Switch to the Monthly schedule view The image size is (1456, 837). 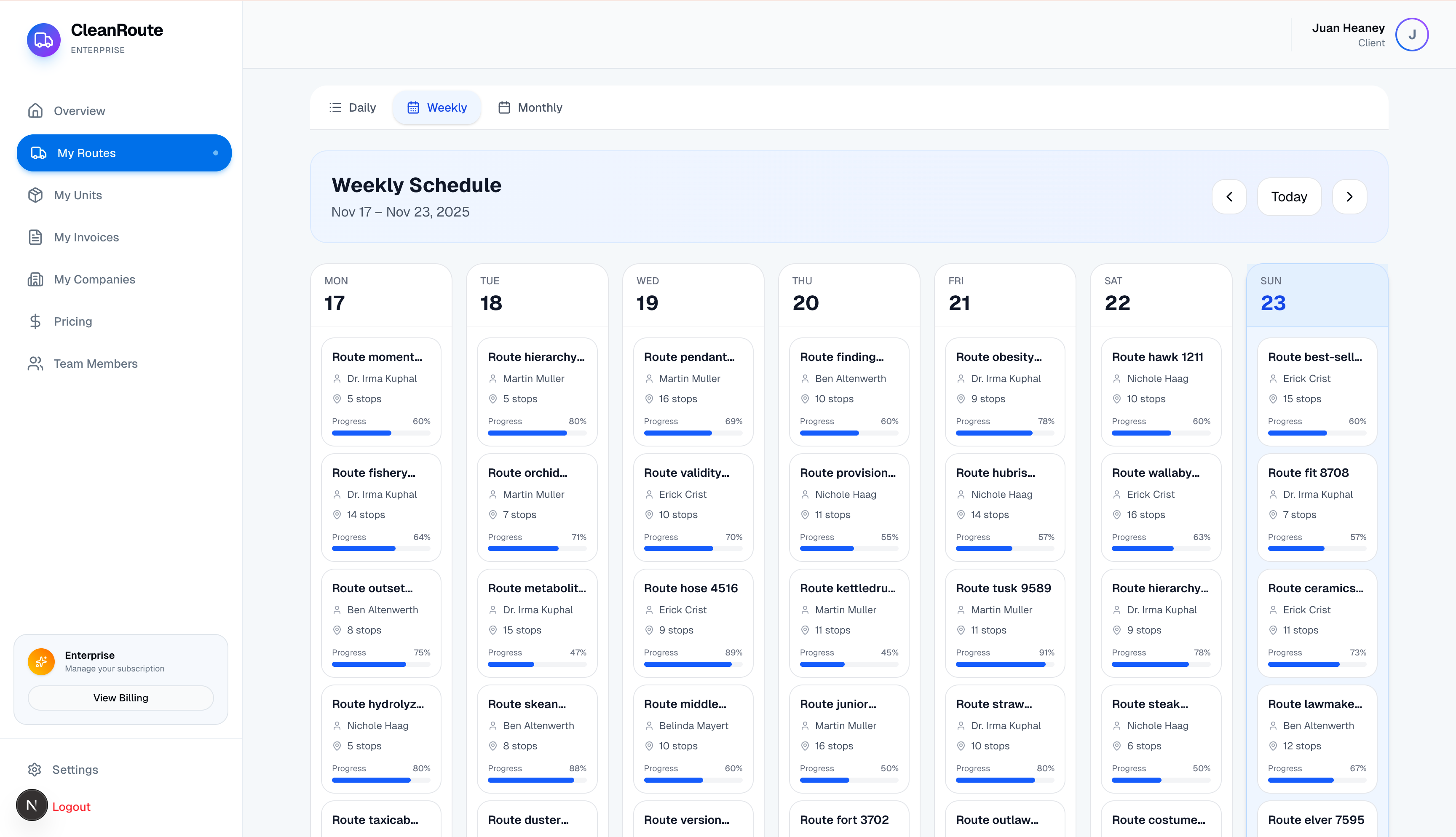point(530,107)
